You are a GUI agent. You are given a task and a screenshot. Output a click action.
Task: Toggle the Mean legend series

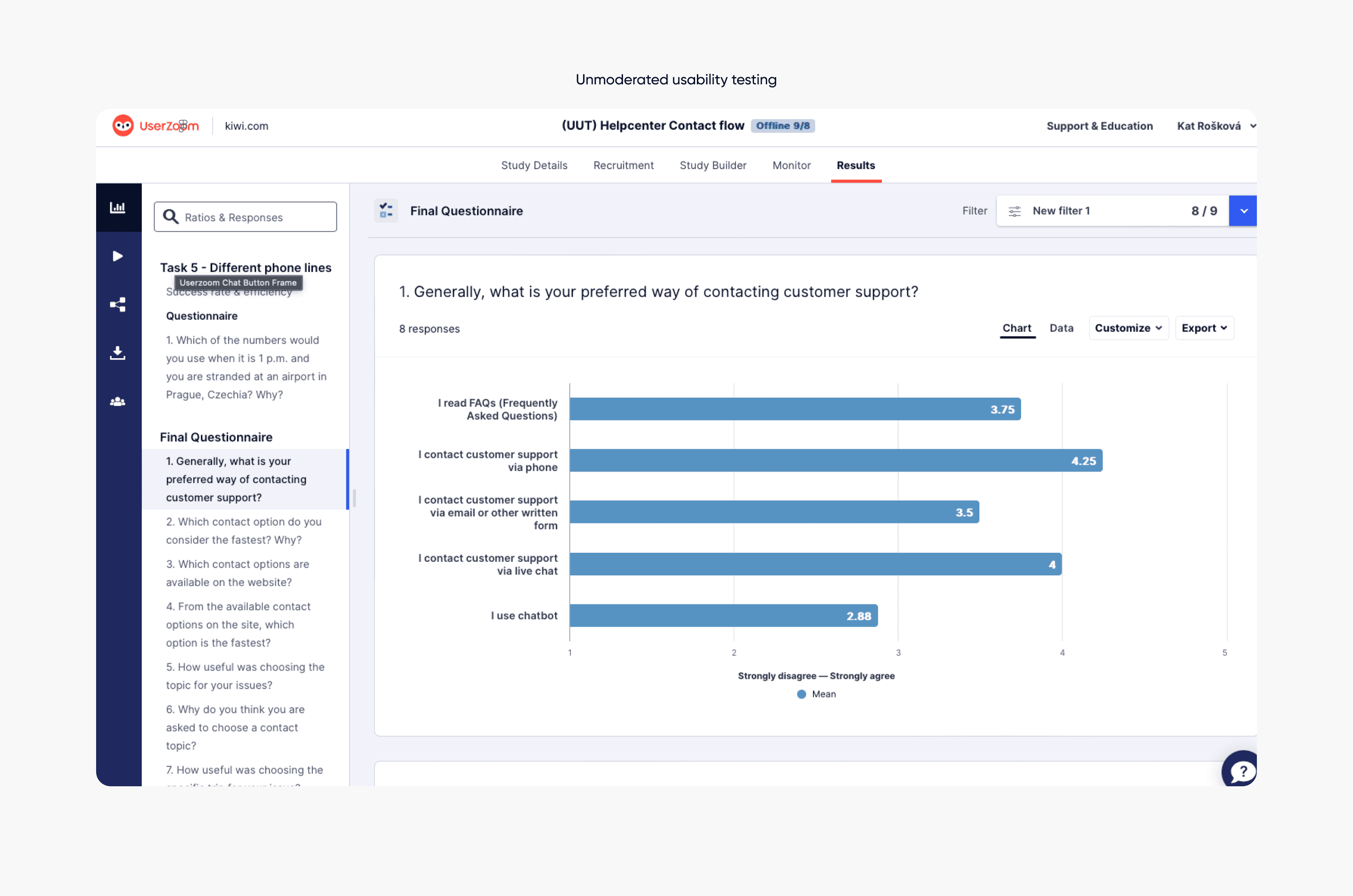[x=817, y=694]
